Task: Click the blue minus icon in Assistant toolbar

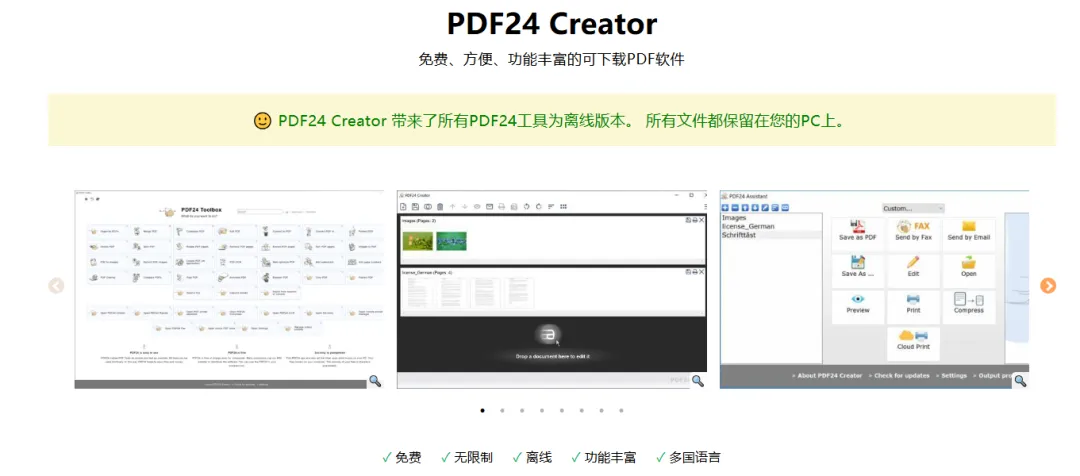Action: 735,208
